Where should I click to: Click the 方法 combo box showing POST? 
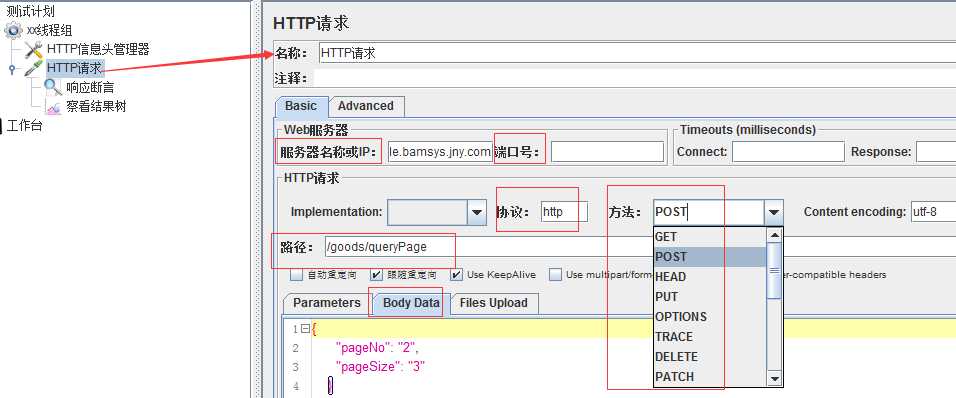[x=708, y=212]
